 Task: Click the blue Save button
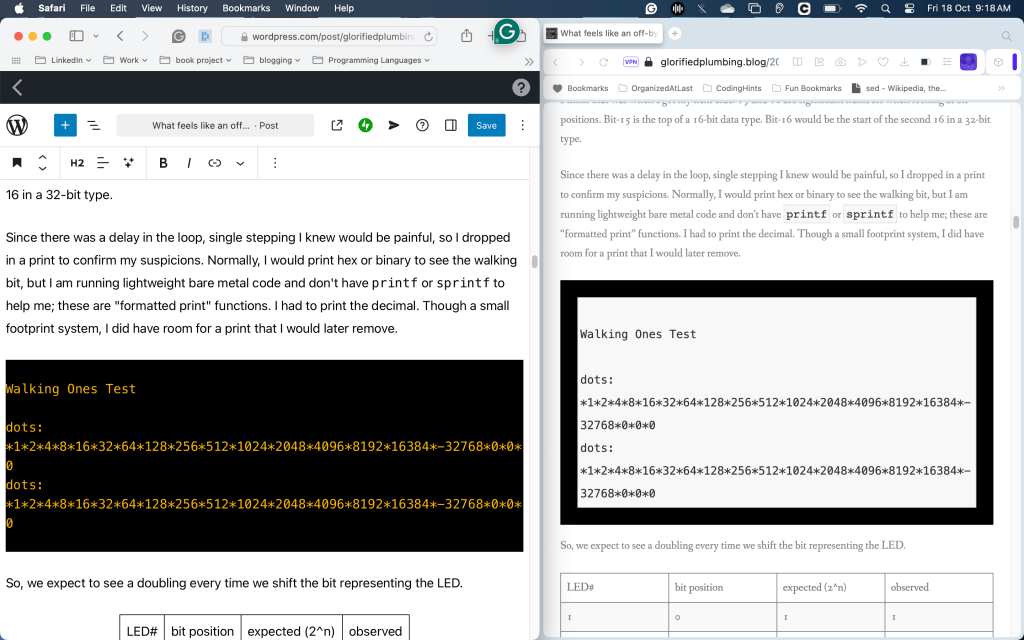(x=486, y=125)
